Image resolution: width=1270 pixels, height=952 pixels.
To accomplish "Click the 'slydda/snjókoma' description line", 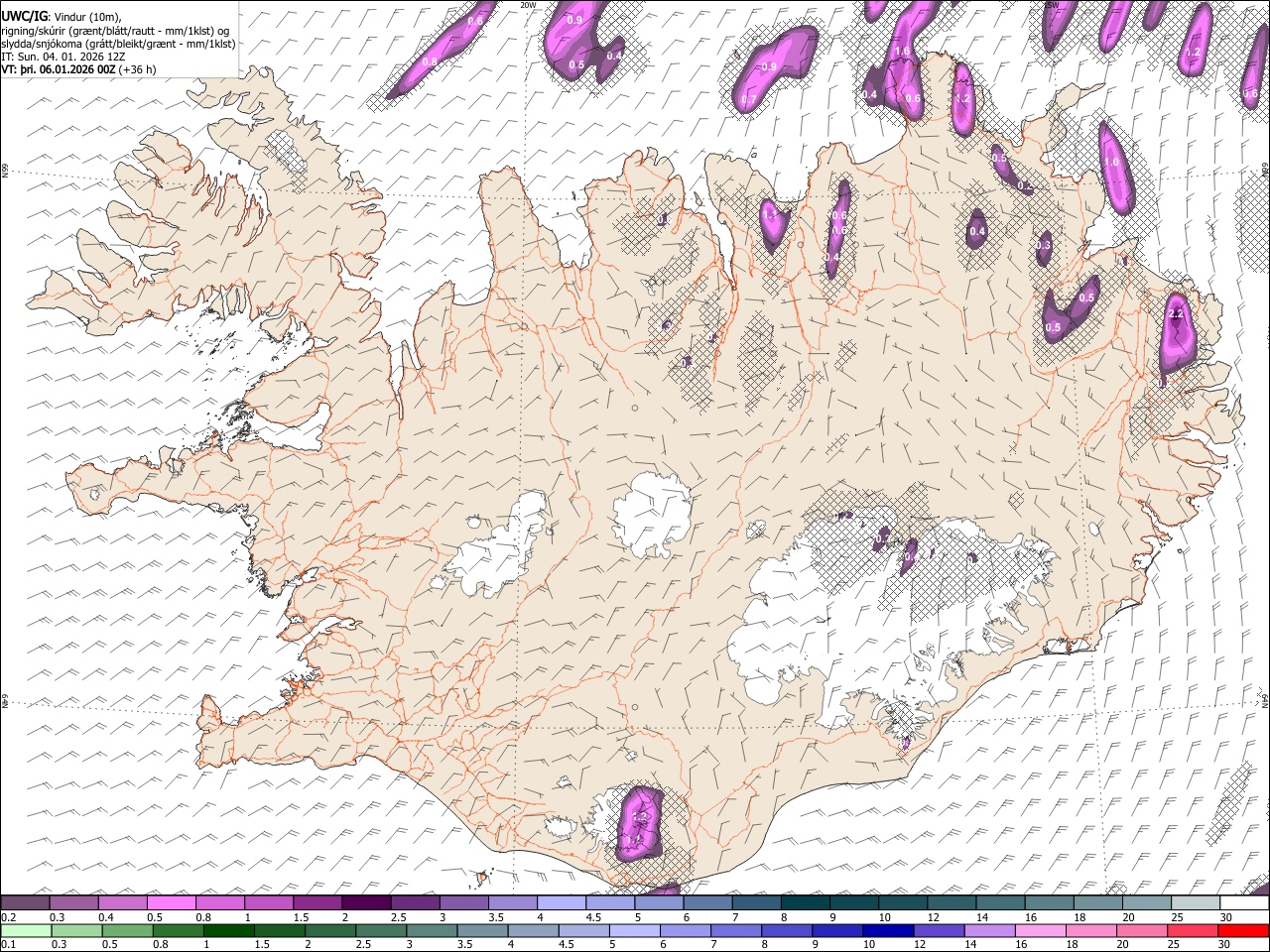I will tap(118, 44).
